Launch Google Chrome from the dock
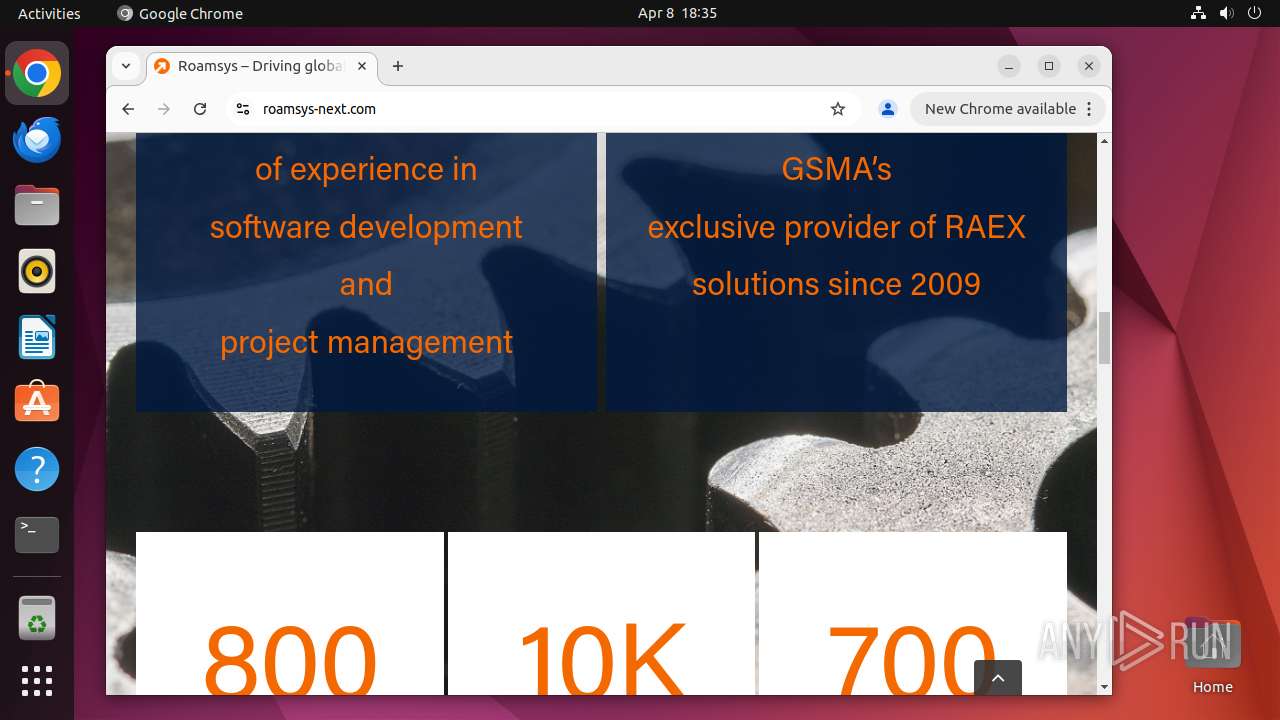The width and height of the screenshot is (1280, 720). point(37,73)
